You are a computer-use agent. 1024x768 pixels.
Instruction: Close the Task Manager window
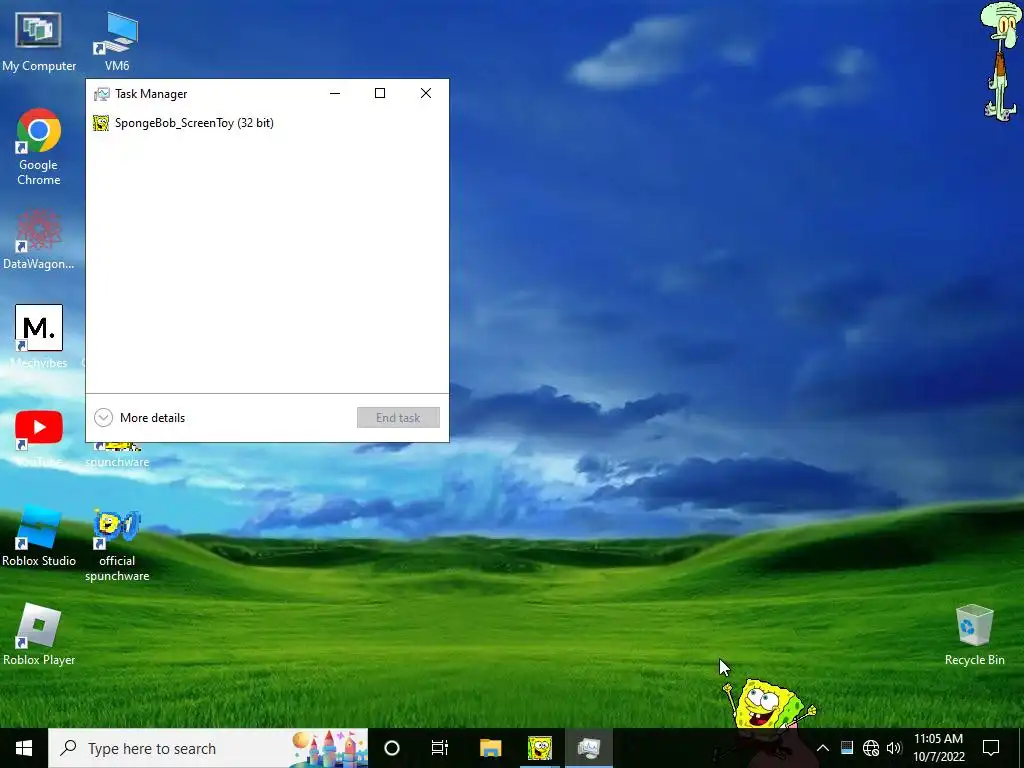426,93
